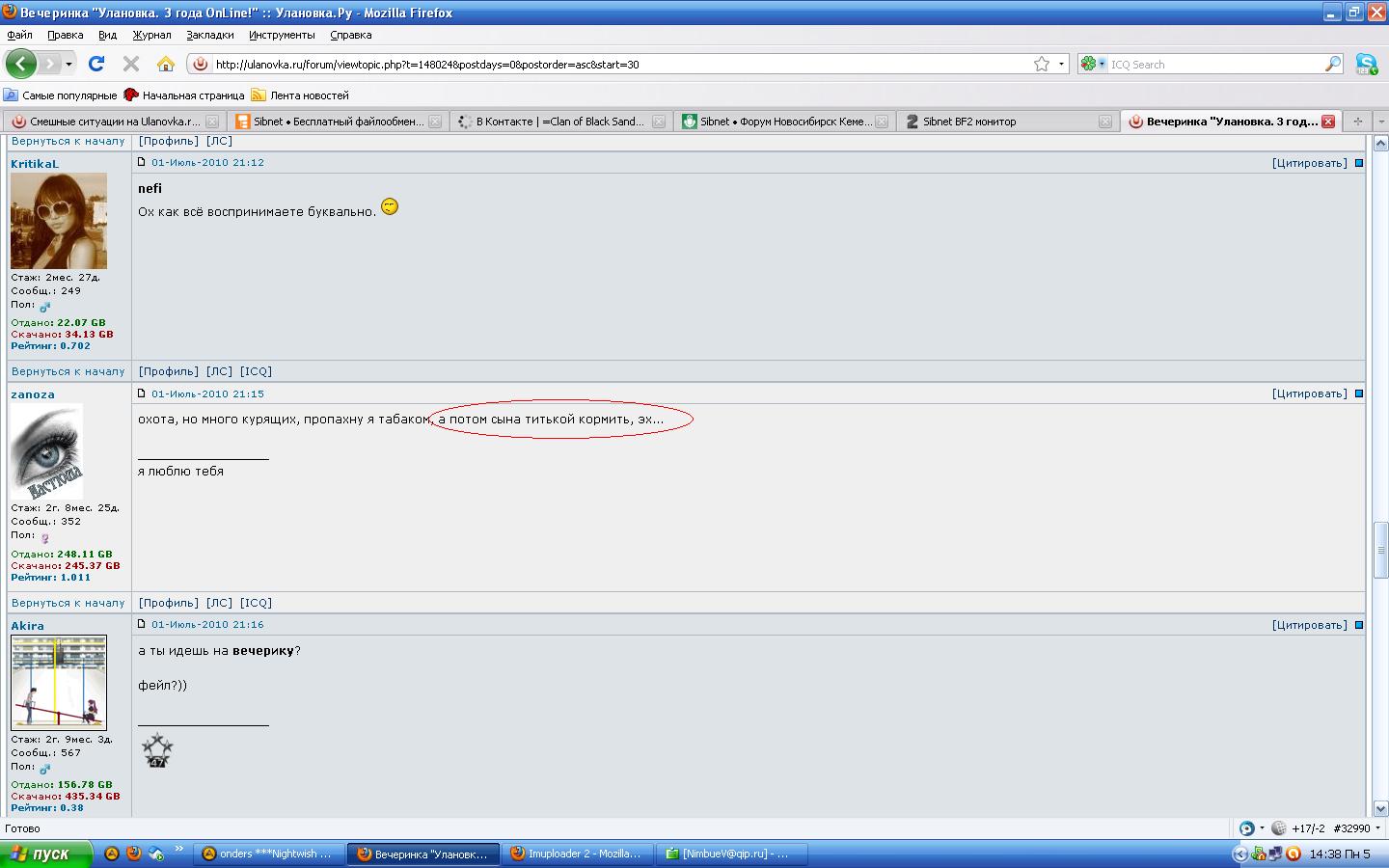This screenshot has height=868, width=1389.
Task: Close the Sibnet Бесплатный файлообменник tab
Action: click(x=435, y=122)
